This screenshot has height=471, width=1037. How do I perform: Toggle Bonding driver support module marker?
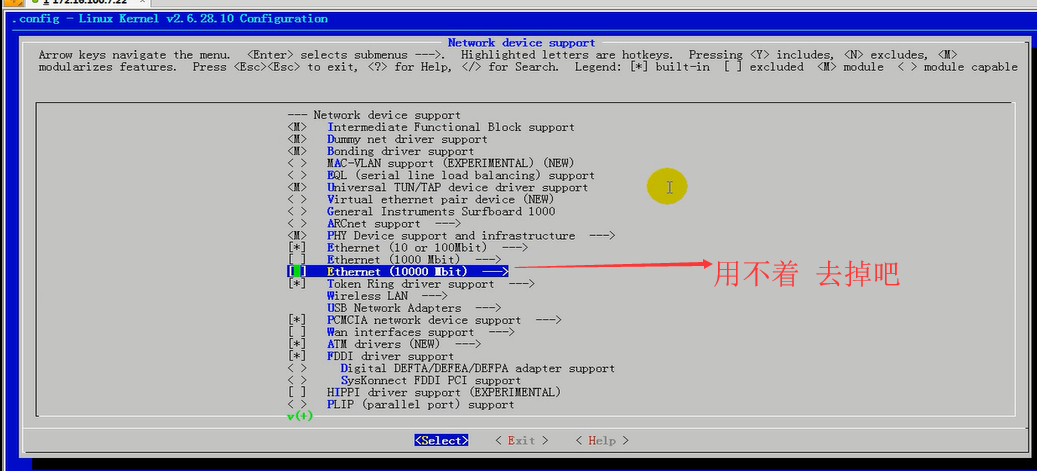click(x=297, y=151)
